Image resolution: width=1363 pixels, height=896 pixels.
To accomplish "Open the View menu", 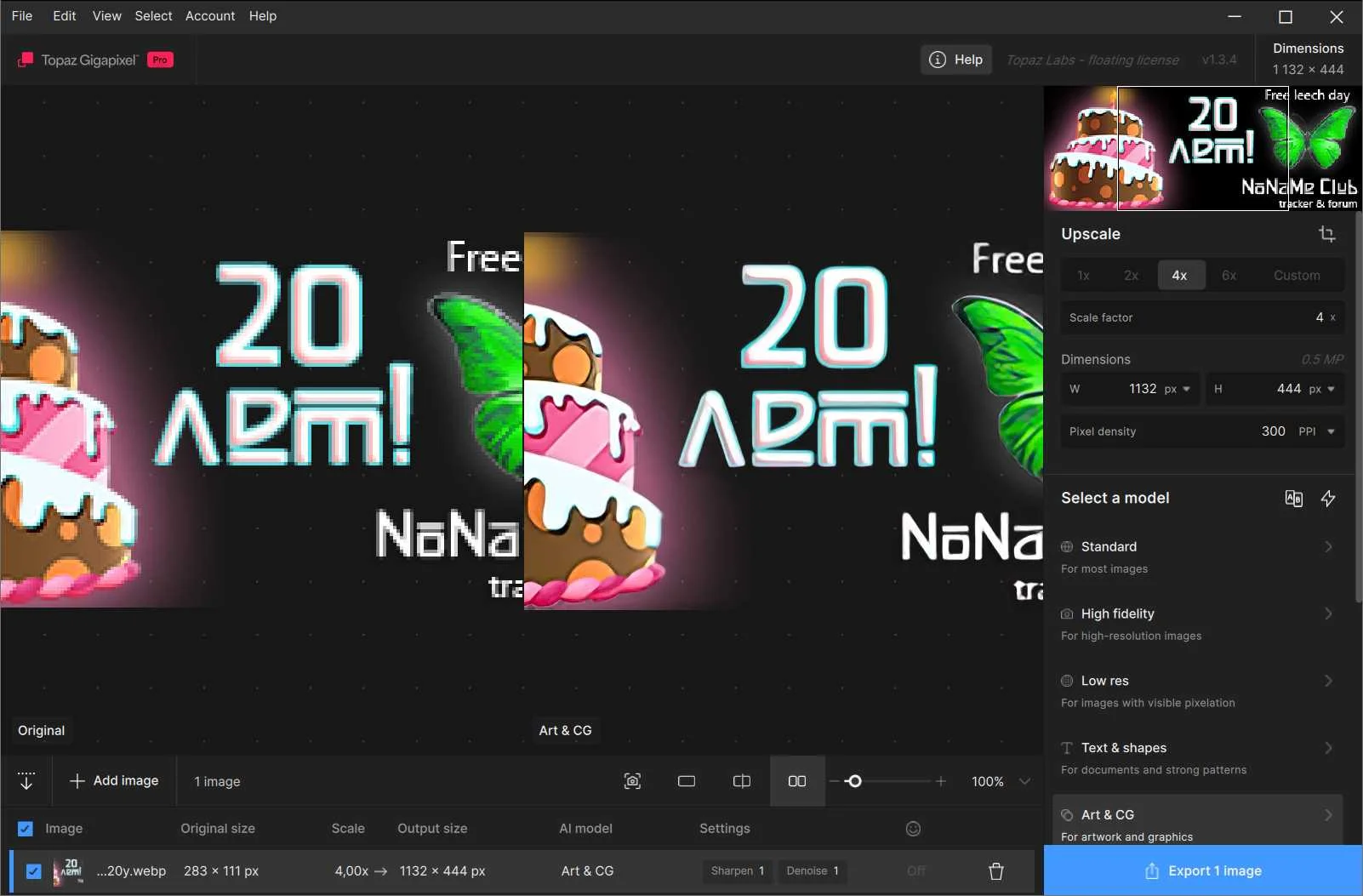I will 106,16.
